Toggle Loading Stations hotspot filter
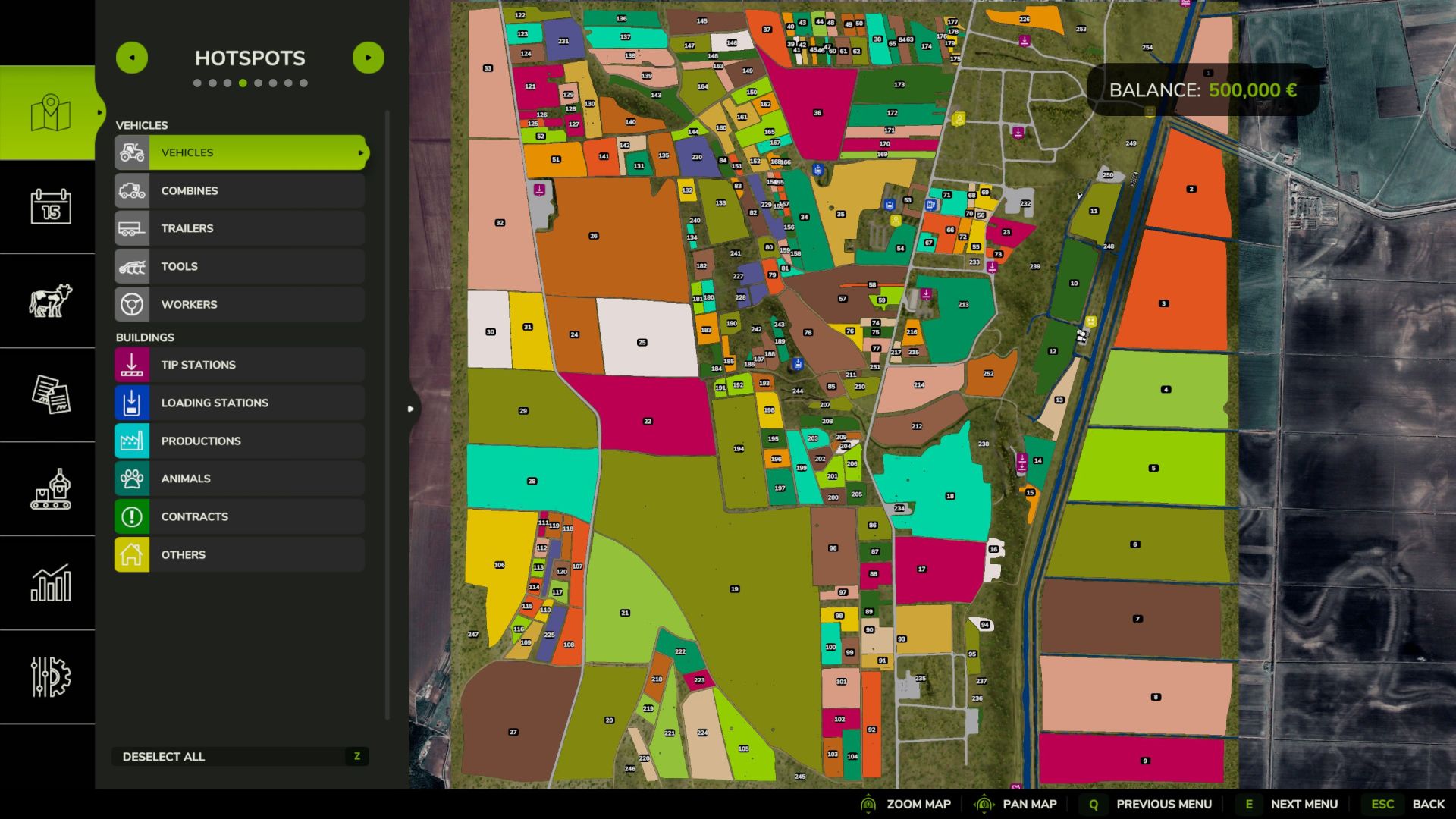 (240, 403)
